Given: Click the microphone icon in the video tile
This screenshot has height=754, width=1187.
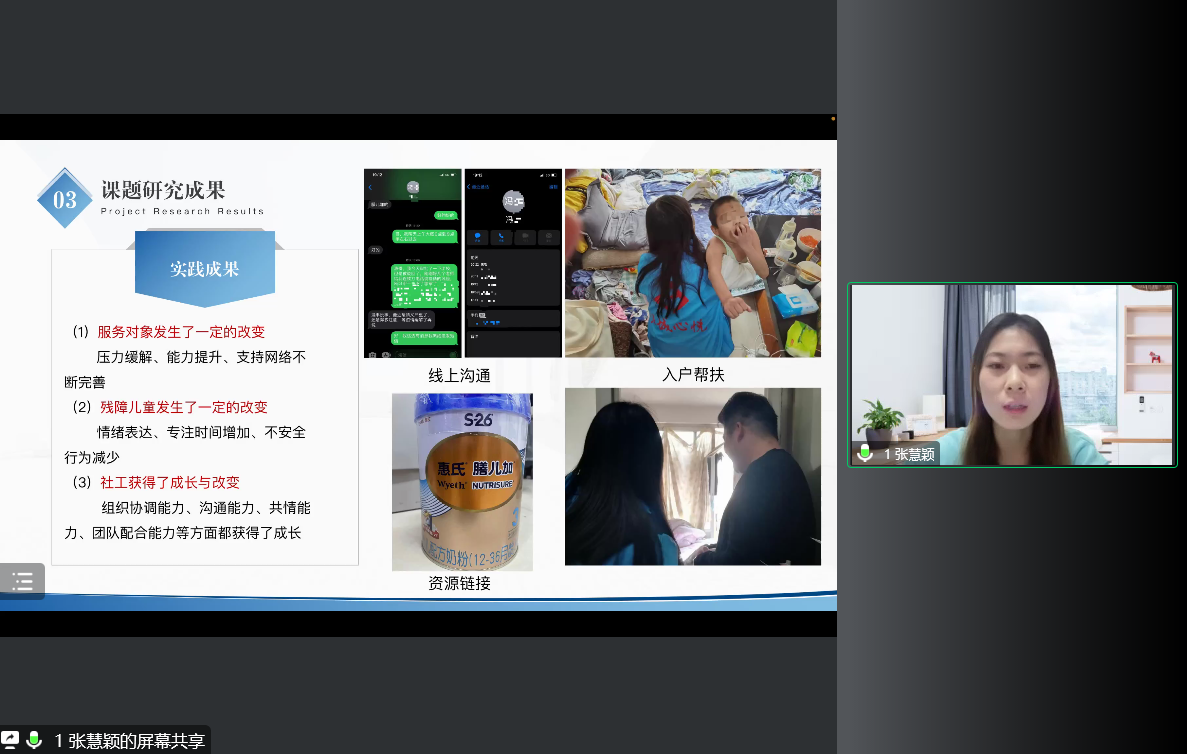Looking at the screenshot, I should [865, 453].
